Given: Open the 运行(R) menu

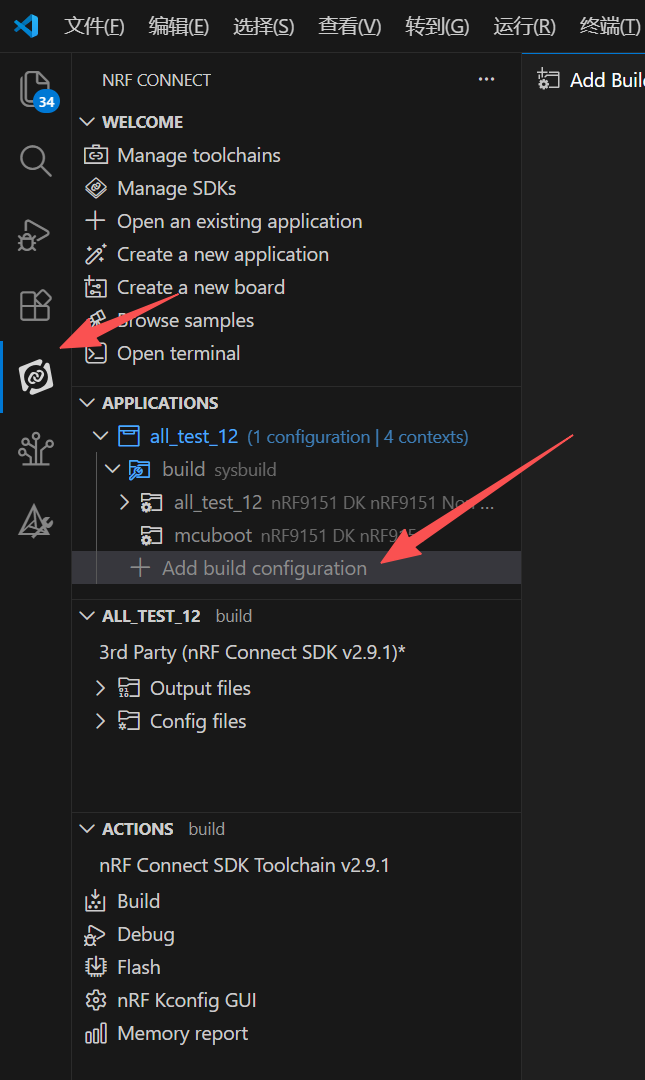Looking at the screenshot, I should [x=524, y=26].
